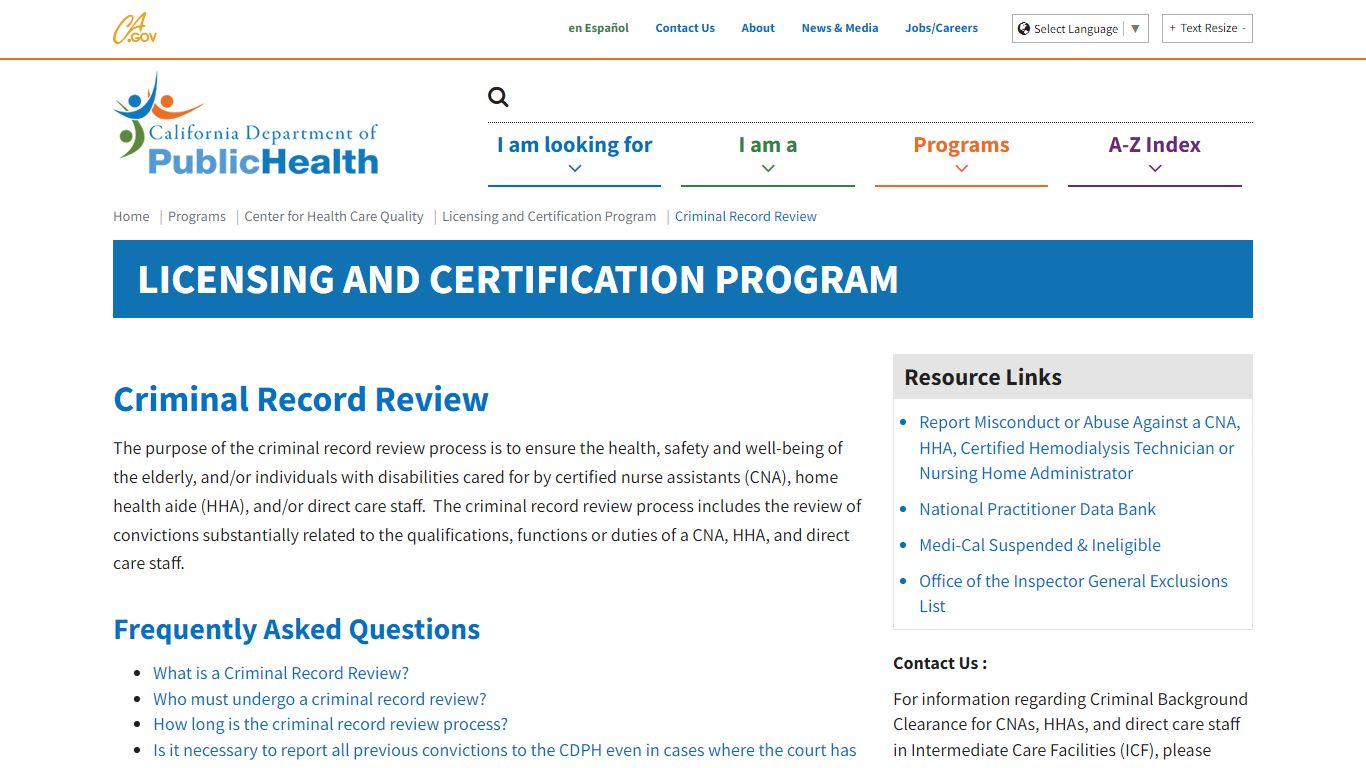Expand the A-Z Index menu
Screen dimensions: 1366x768
pos(1155,155)
